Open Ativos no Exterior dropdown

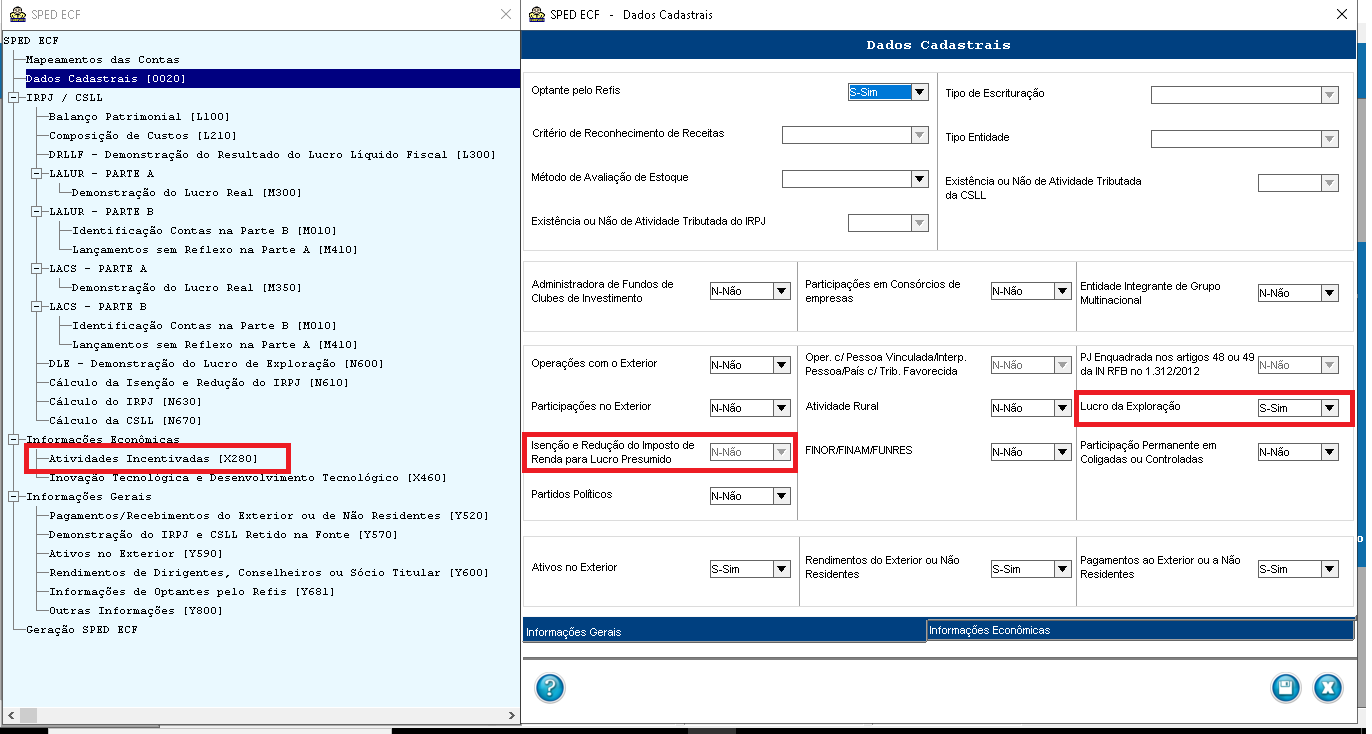tap(782, 569)
